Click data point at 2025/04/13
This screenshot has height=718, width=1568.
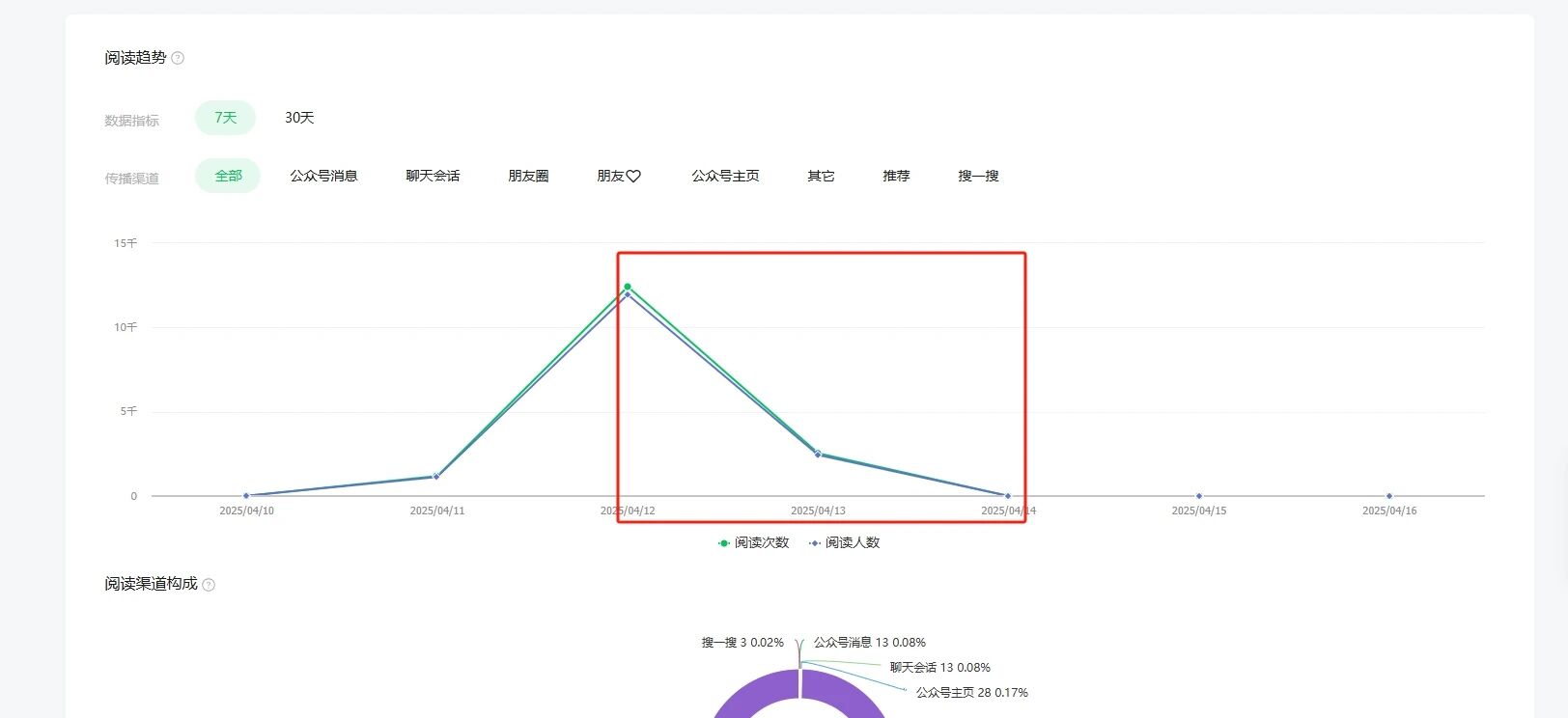pyautogui.click(x=818, y=454)
